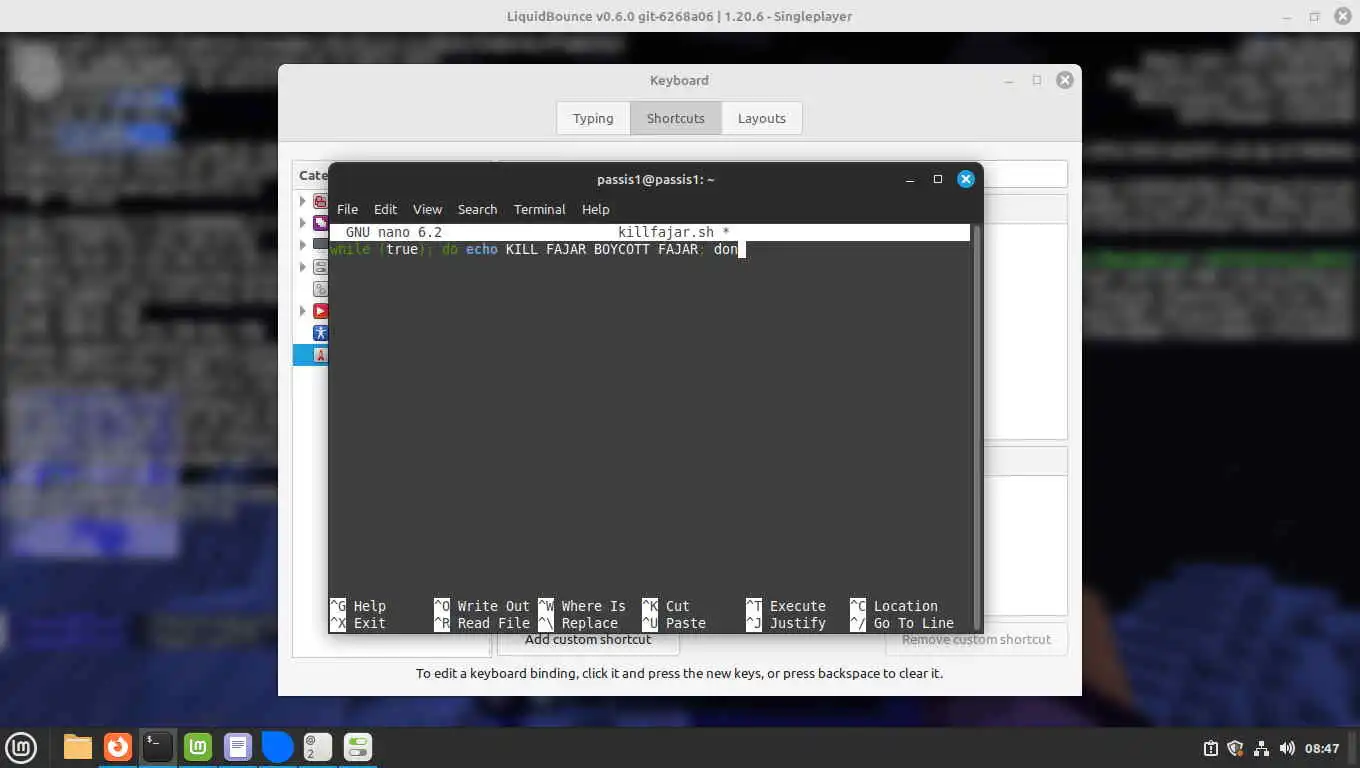
Task: Click the volume speaker tray icon
Action: [x=1287, y=748]
